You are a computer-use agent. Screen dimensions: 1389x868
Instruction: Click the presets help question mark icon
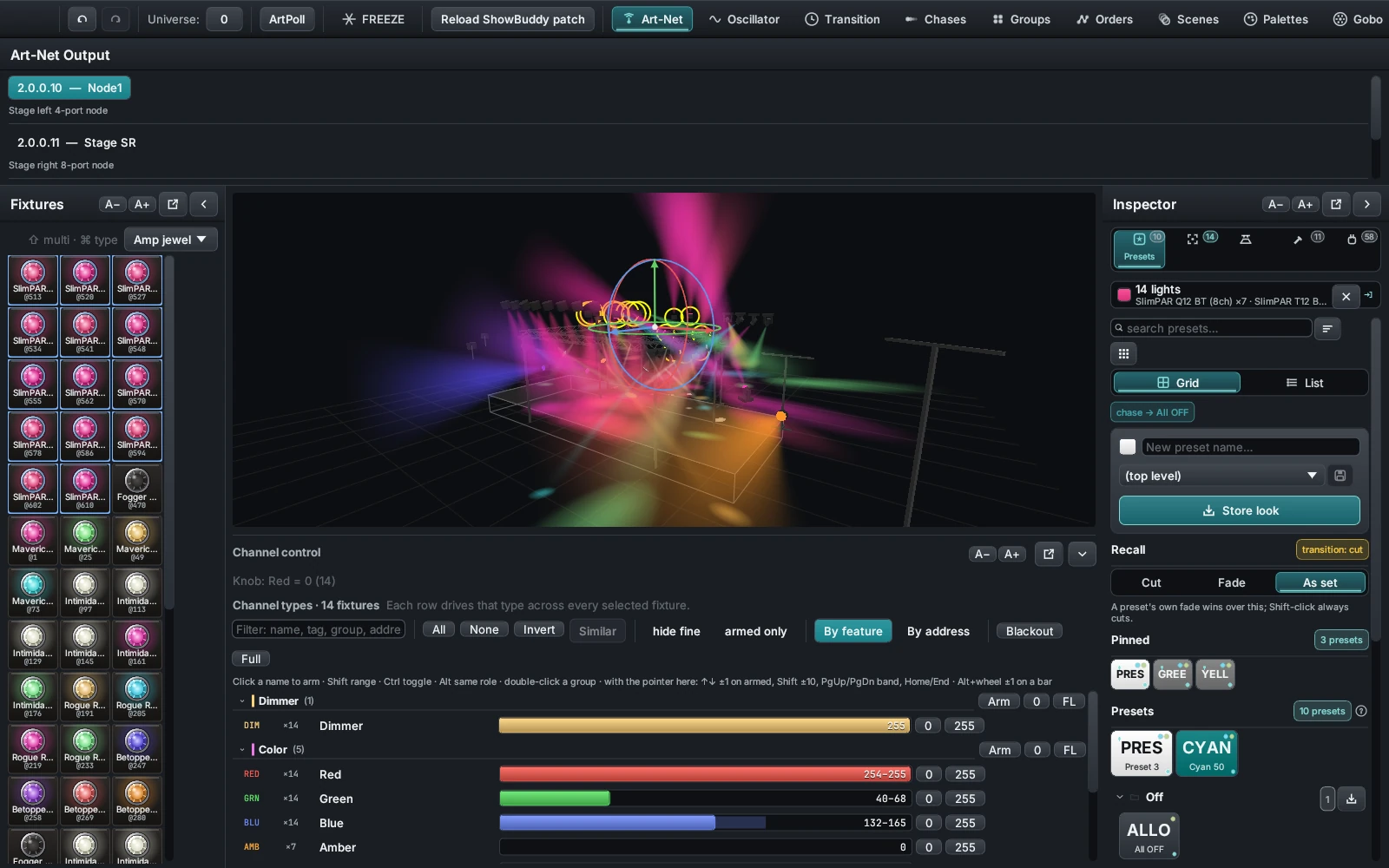(1361, 711)
